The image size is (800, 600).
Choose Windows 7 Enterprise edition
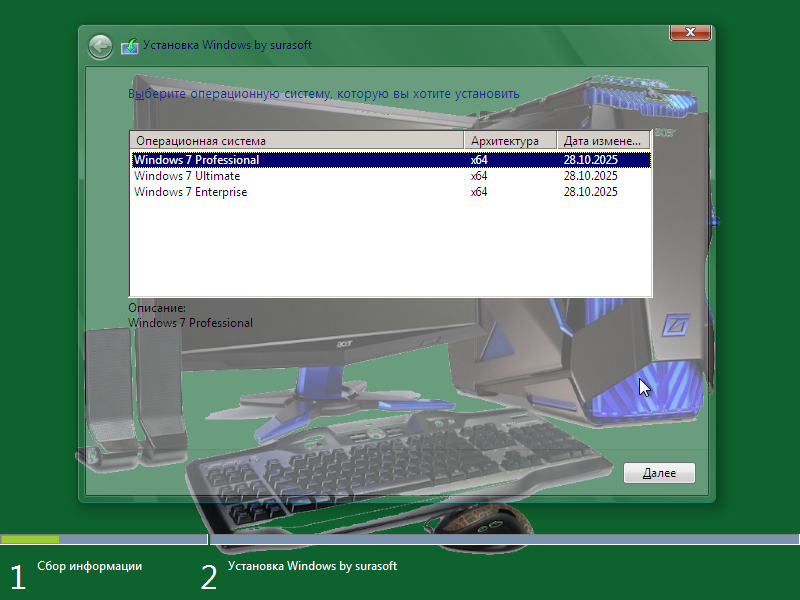pyautogui.click(x=190, y=192)
